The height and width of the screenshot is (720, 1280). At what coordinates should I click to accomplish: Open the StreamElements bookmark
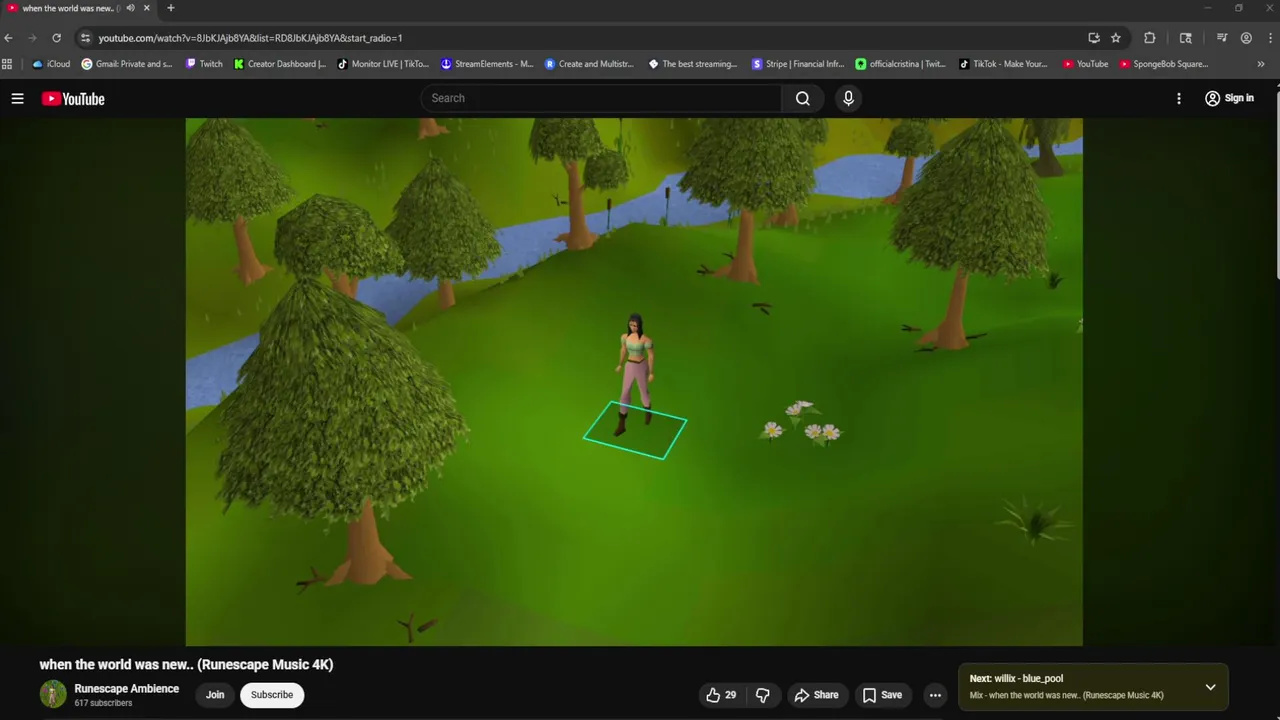click(487, 64)
